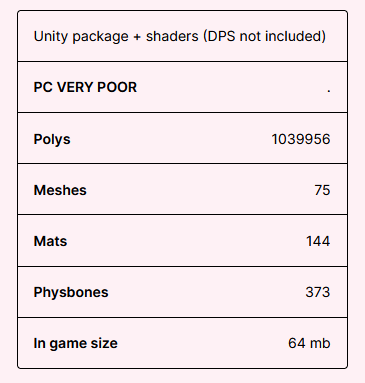Click the word shaders in header row
The image size is (365, 383).
click(x=172, y=36)
